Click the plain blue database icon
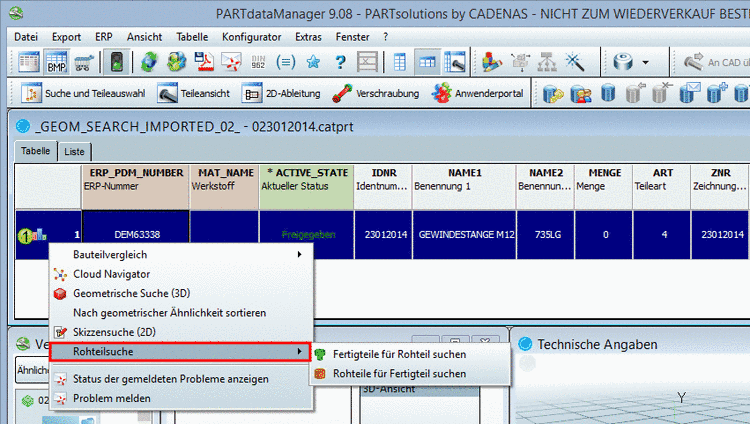 [x=607, y=93]
